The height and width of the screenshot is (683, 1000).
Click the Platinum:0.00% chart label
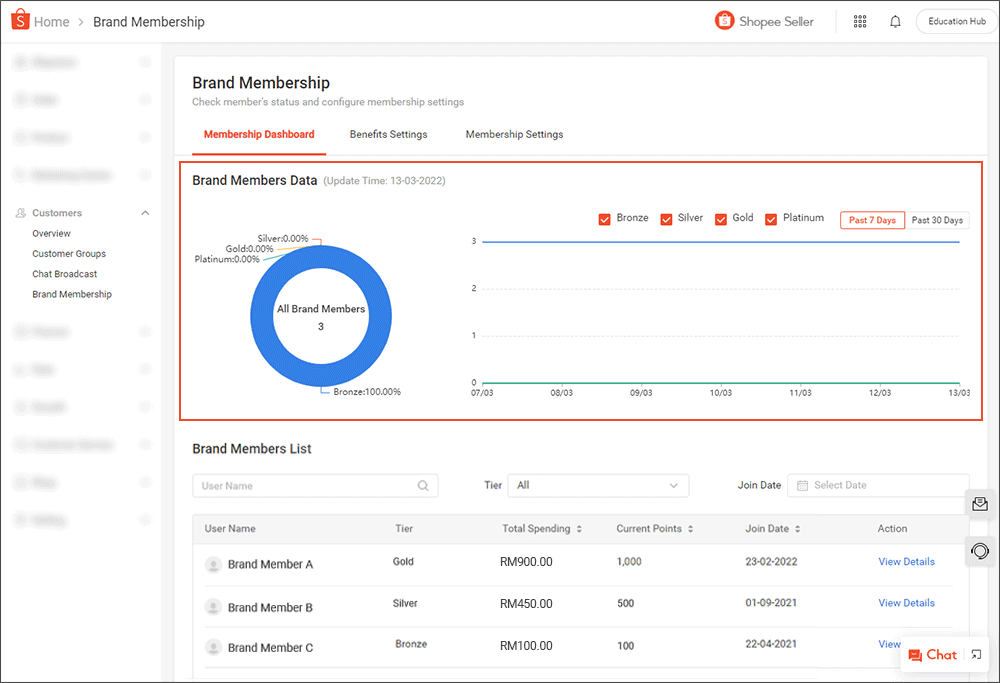227,259
